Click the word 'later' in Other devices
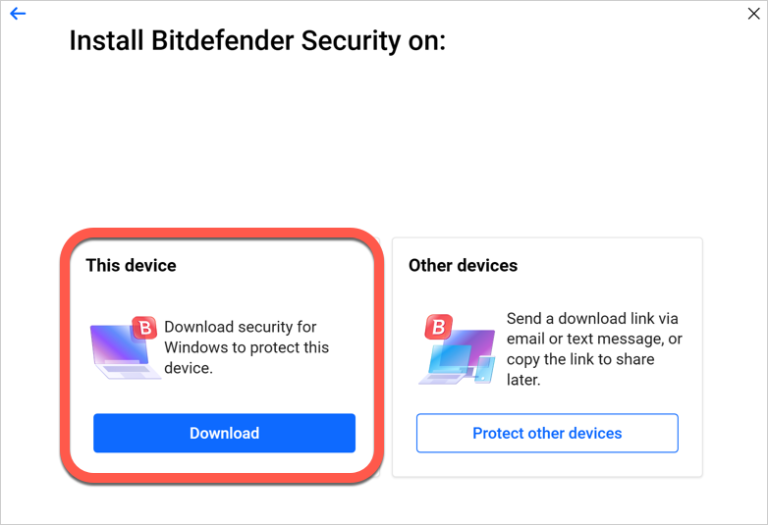Screen dimensions: 768x525 523,380
